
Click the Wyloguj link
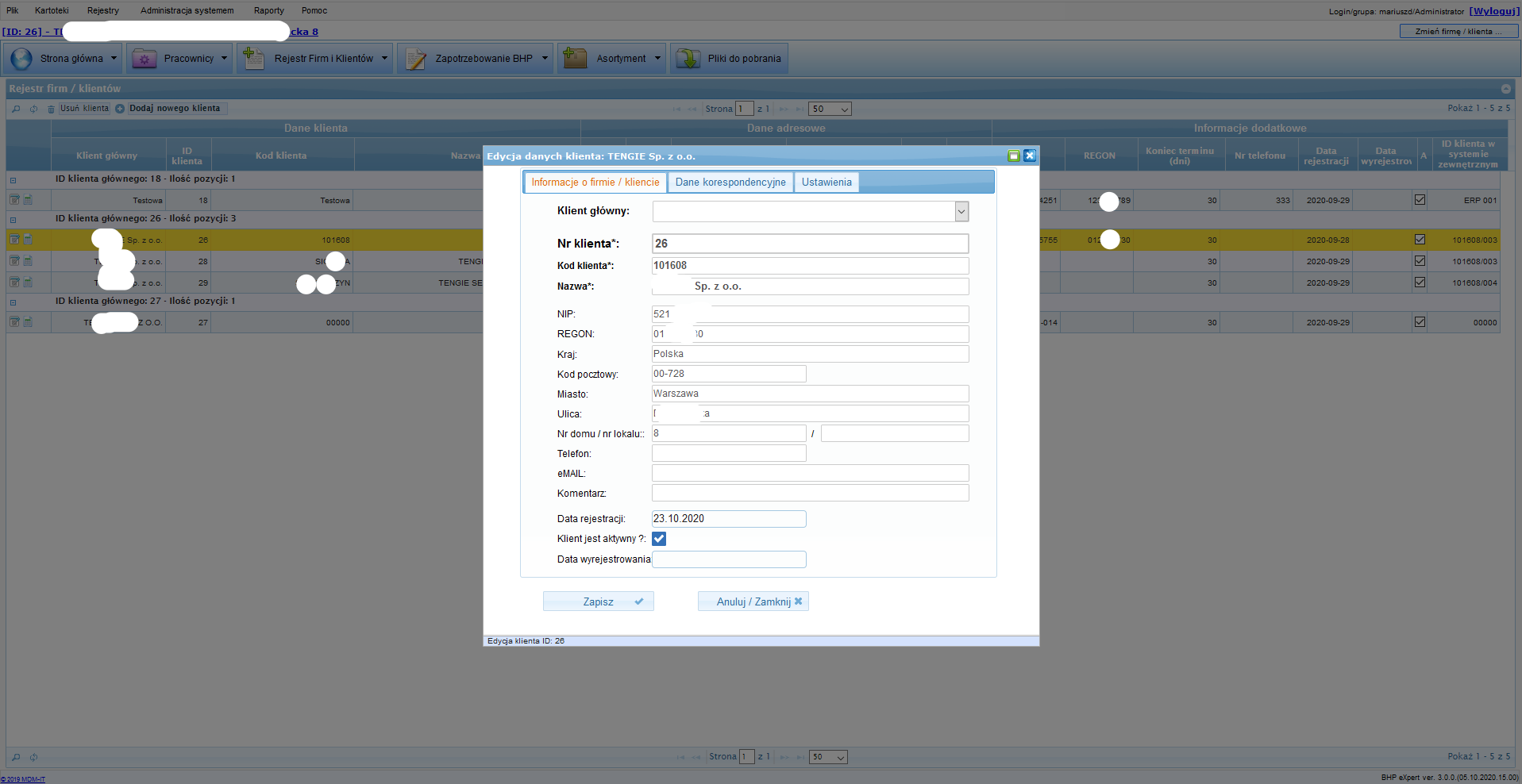[1494, 11]
